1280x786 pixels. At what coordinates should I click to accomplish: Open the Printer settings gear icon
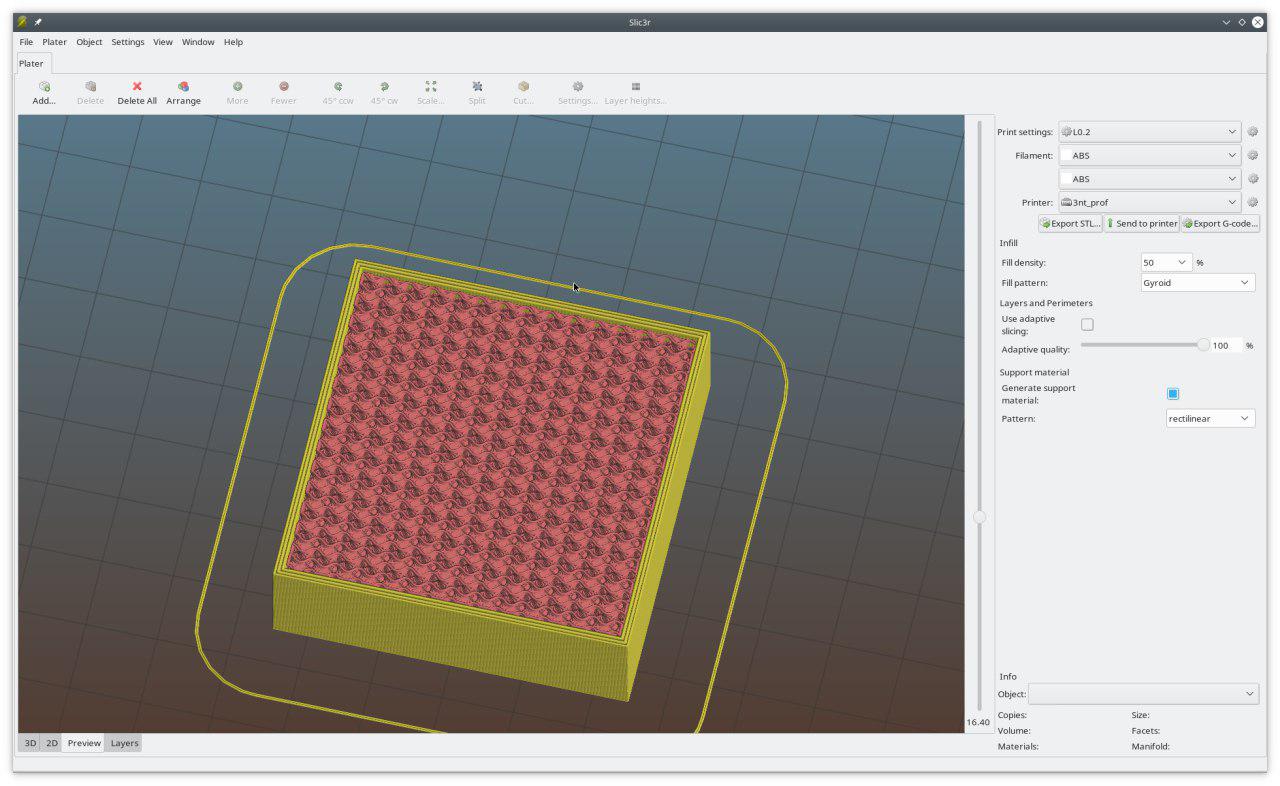click(x=1252, y=202)
